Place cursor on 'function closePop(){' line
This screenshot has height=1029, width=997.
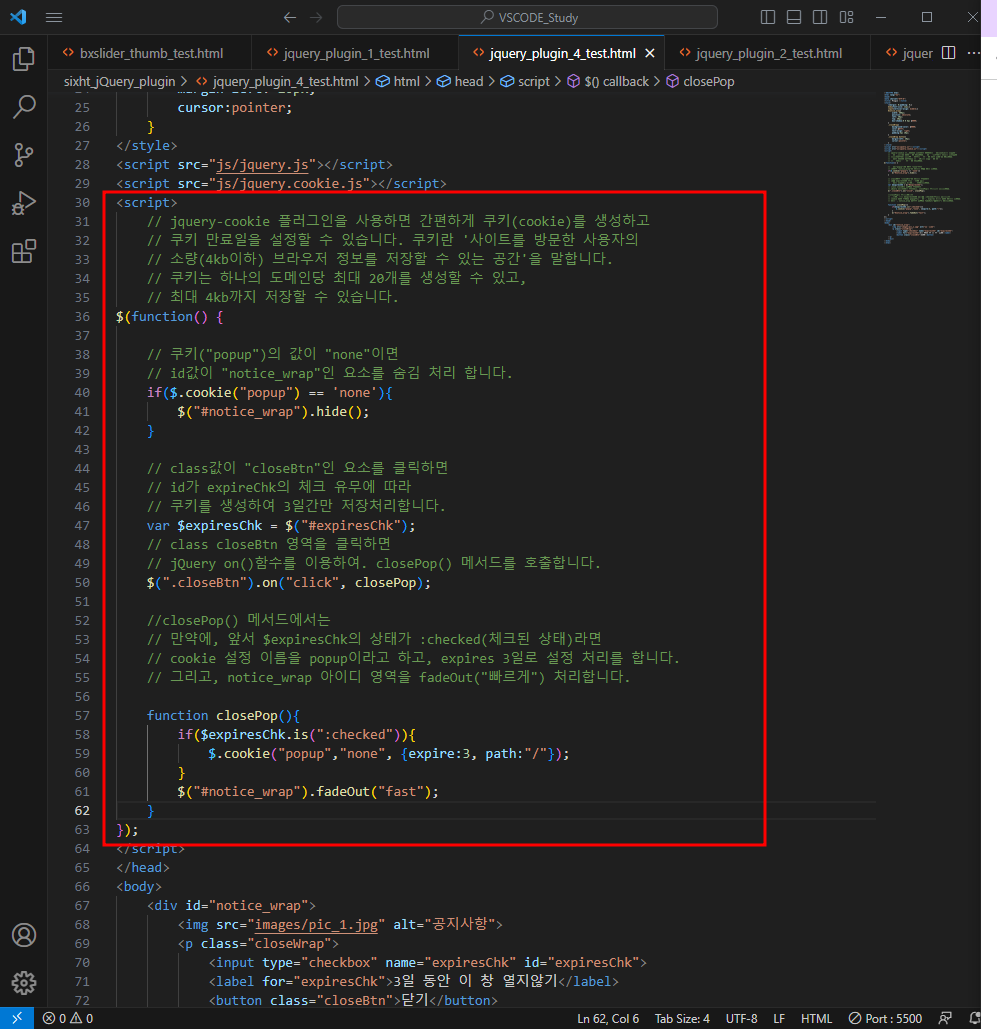[223, 715]
